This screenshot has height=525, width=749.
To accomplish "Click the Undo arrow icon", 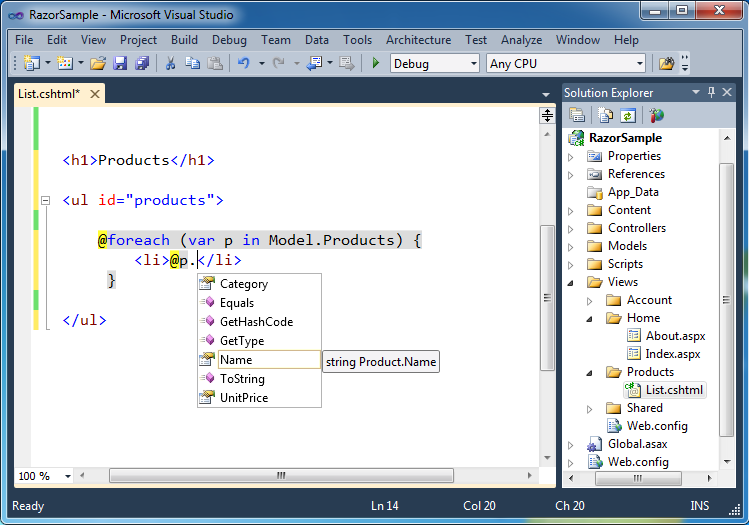I will tap(244, 63).
